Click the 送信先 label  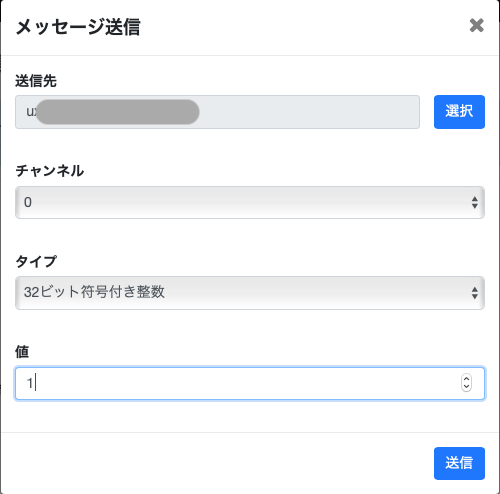(36, 81)
